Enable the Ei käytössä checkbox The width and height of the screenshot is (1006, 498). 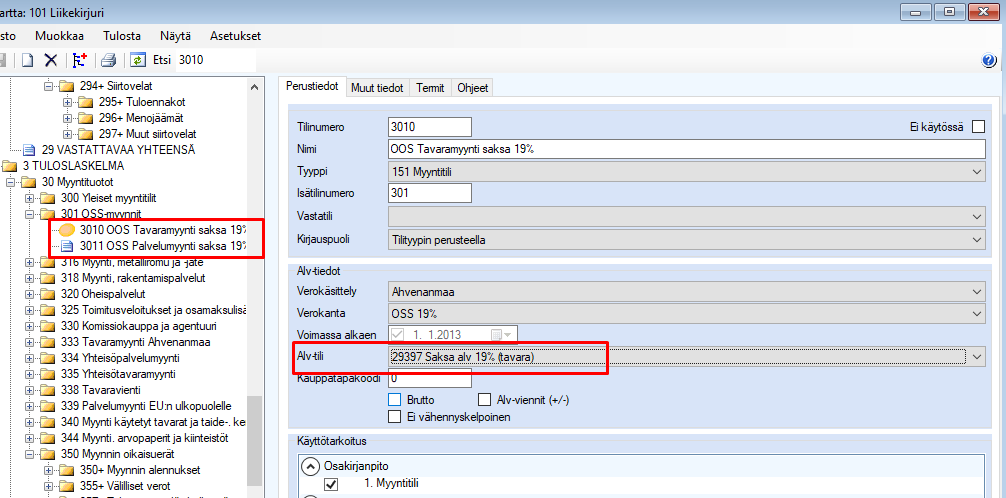[x=978, y=127]
